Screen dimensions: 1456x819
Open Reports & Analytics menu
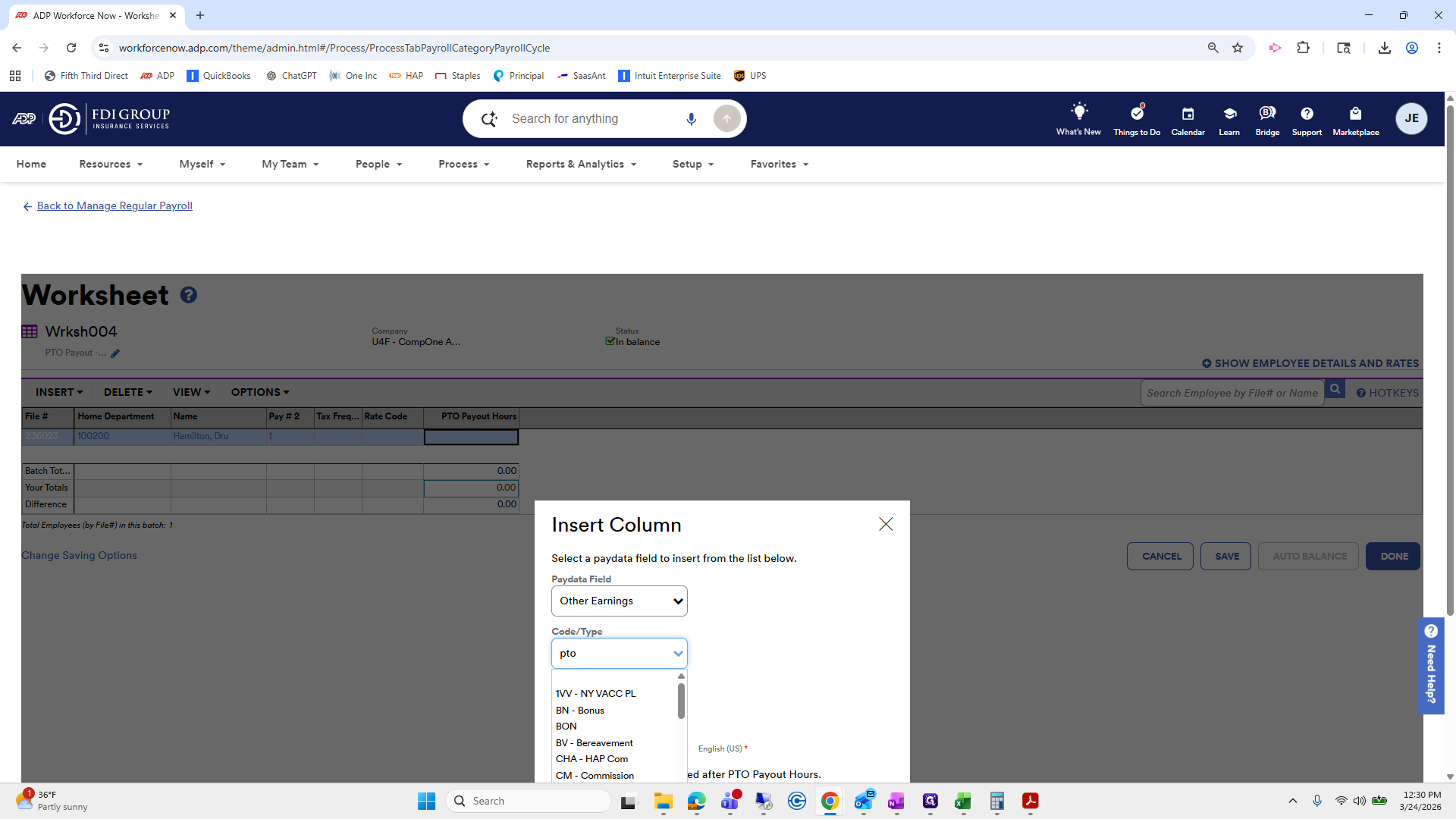581,164
